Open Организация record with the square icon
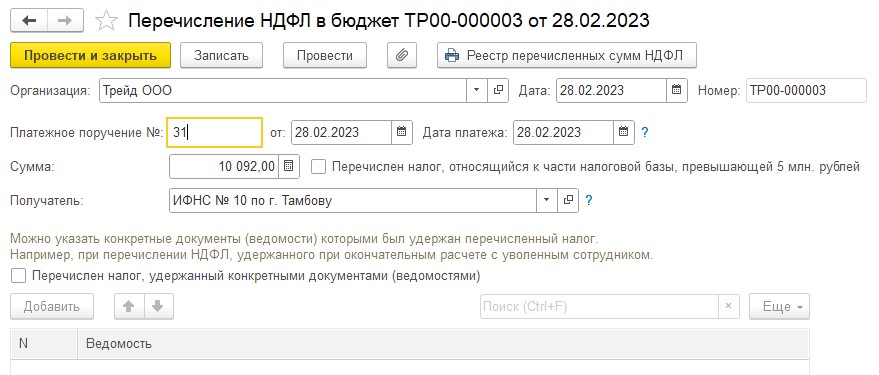 click(498, 90)
